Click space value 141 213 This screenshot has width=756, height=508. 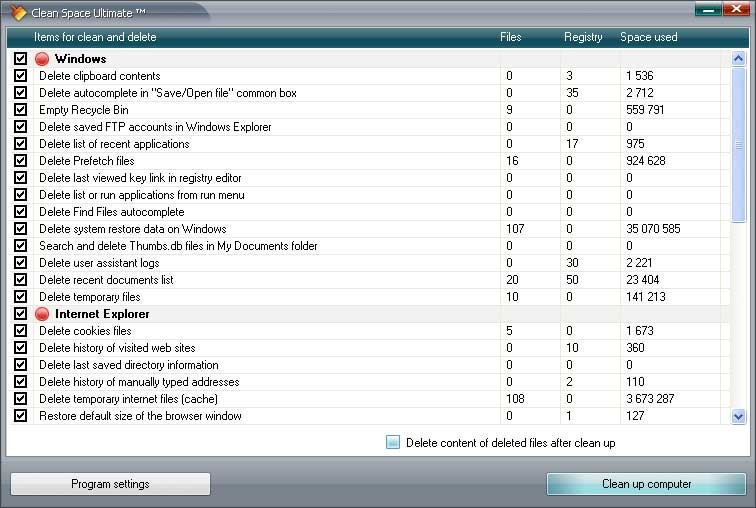[x=646, y=296]
